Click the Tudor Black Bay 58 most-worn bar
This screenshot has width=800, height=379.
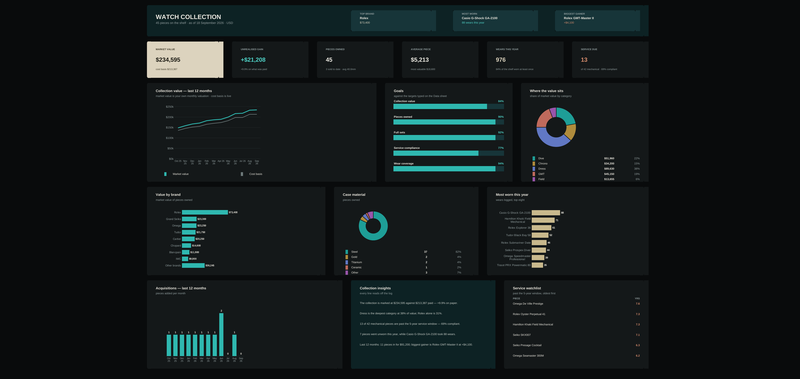540,235
